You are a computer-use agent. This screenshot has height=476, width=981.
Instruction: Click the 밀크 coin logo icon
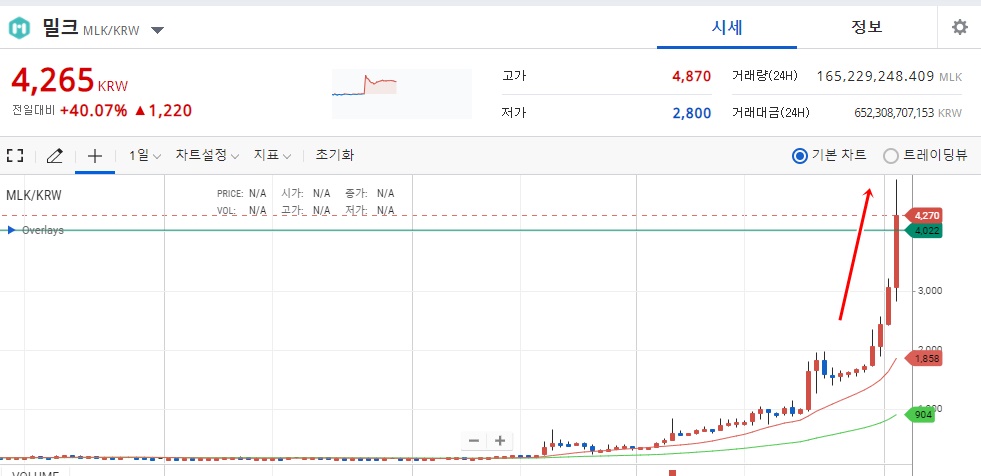[19, 28]
